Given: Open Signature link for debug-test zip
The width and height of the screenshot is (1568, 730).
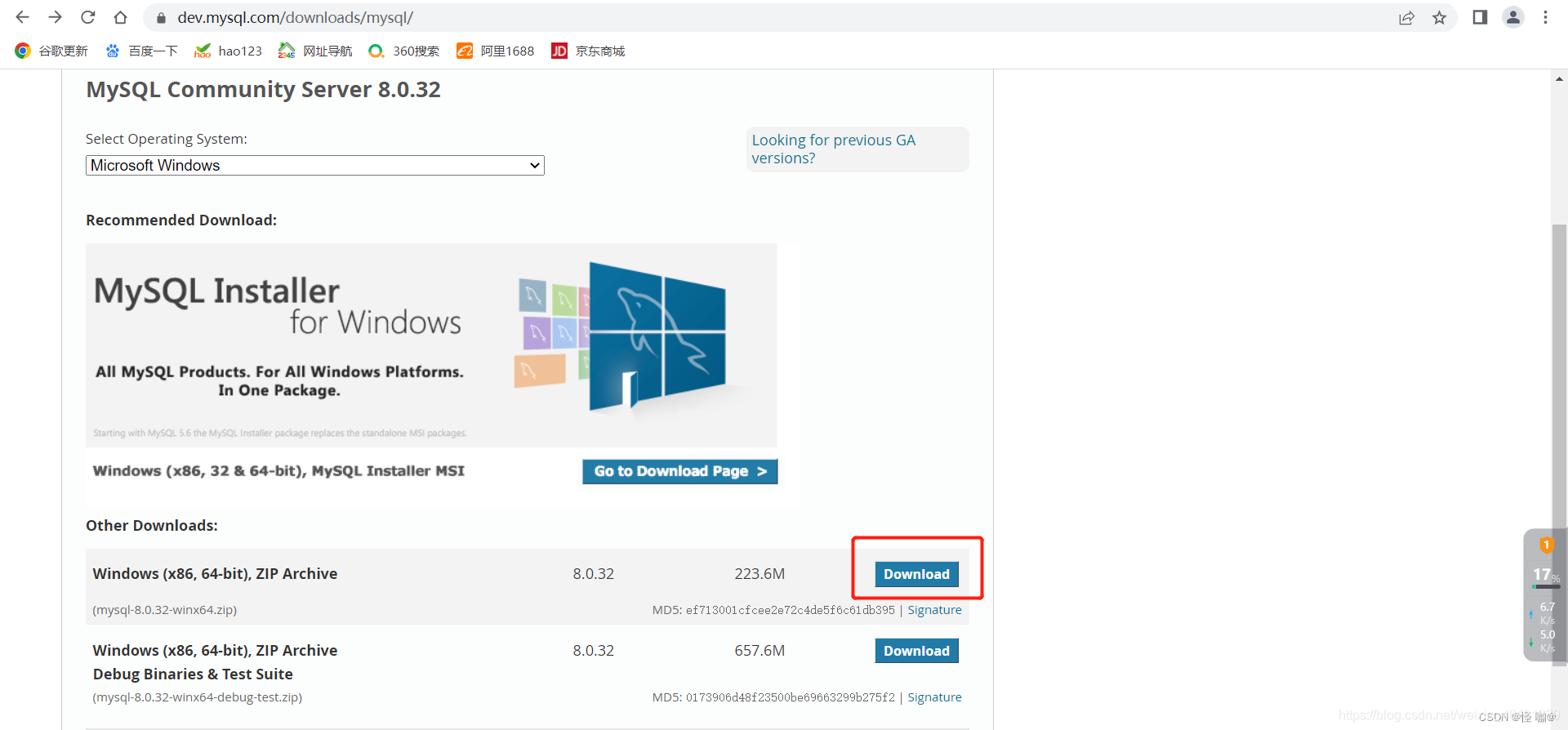Looking at the screenshot, I should [934, 697].
